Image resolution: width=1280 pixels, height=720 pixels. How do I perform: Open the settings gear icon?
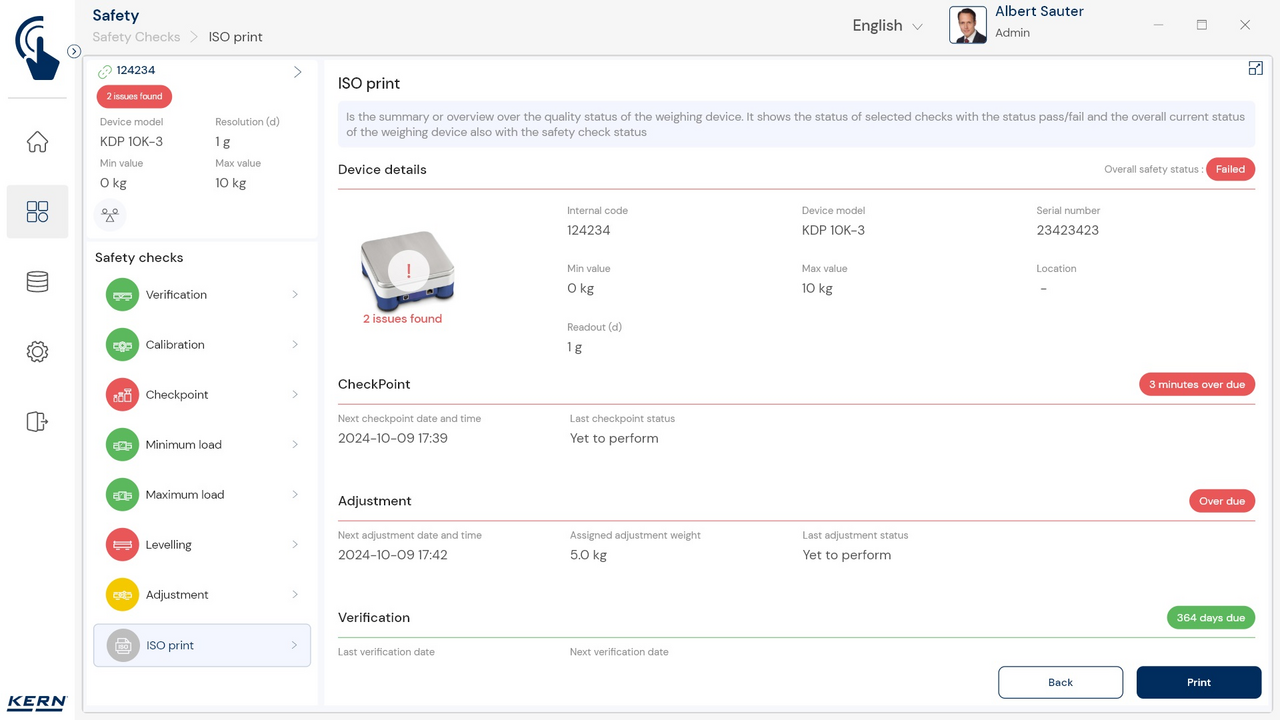pyautogui.click(x=37, y=352)
